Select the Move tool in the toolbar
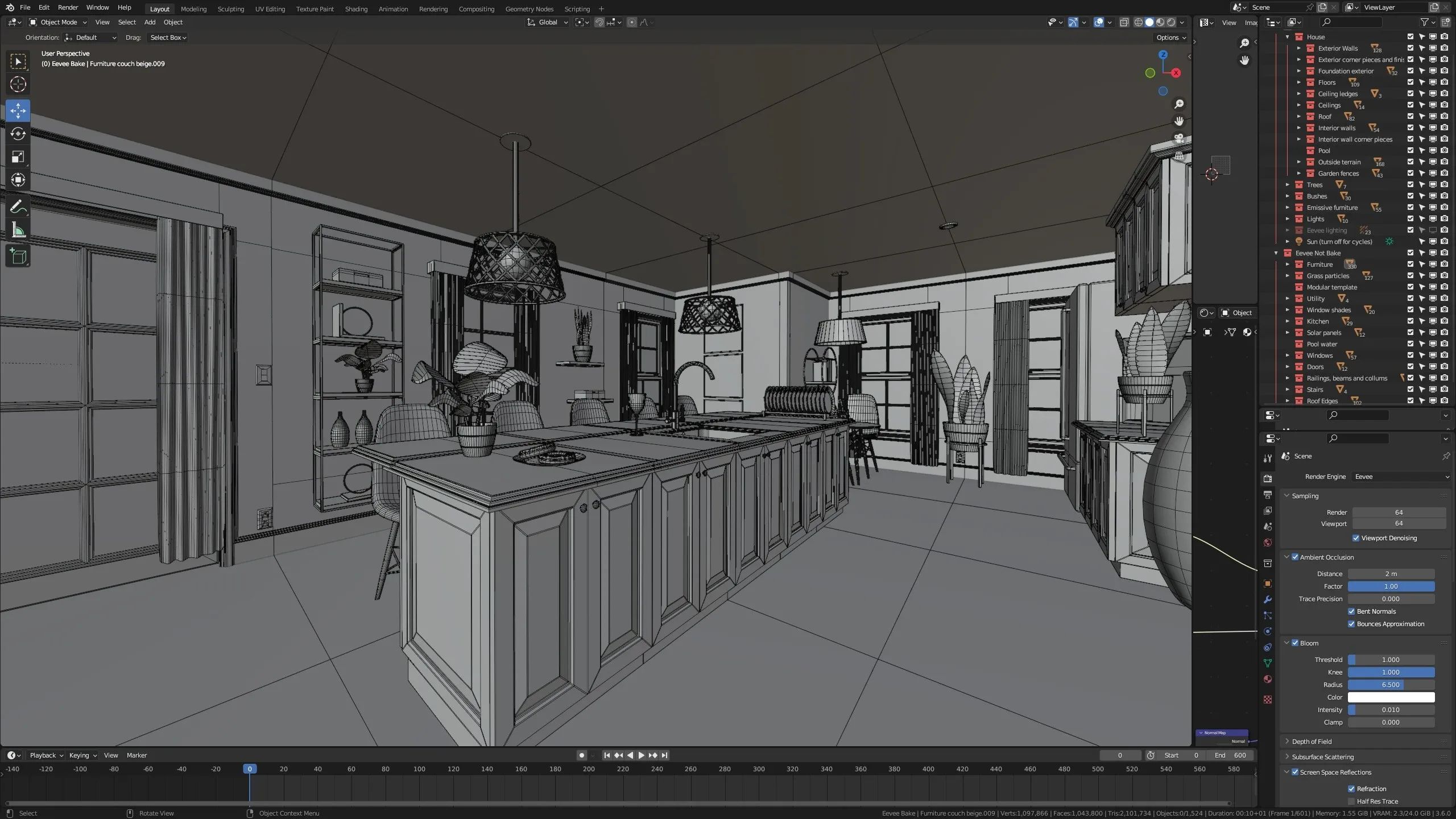The height and width of the screenshot is (819, 1456). click(x=18, y=111)
